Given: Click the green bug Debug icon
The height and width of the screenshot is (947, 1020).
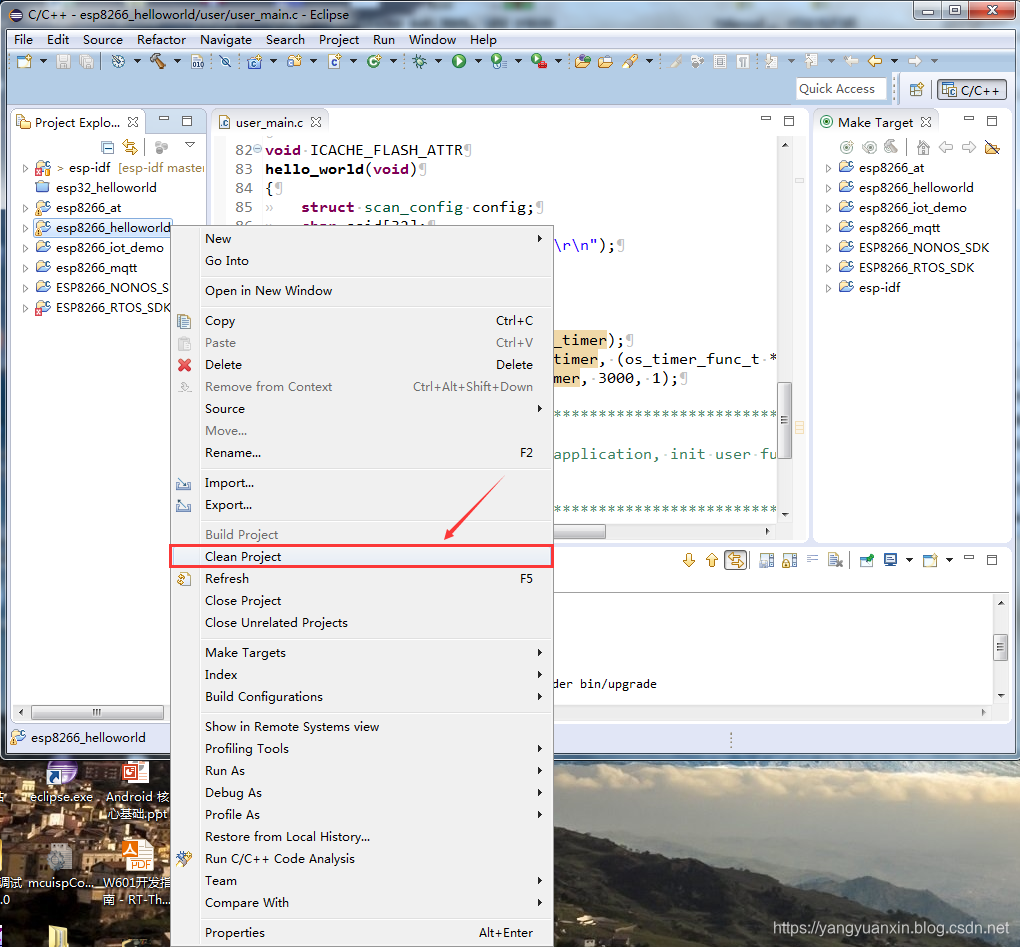Looking at the screenshot, I should click(x=420, y=61).
